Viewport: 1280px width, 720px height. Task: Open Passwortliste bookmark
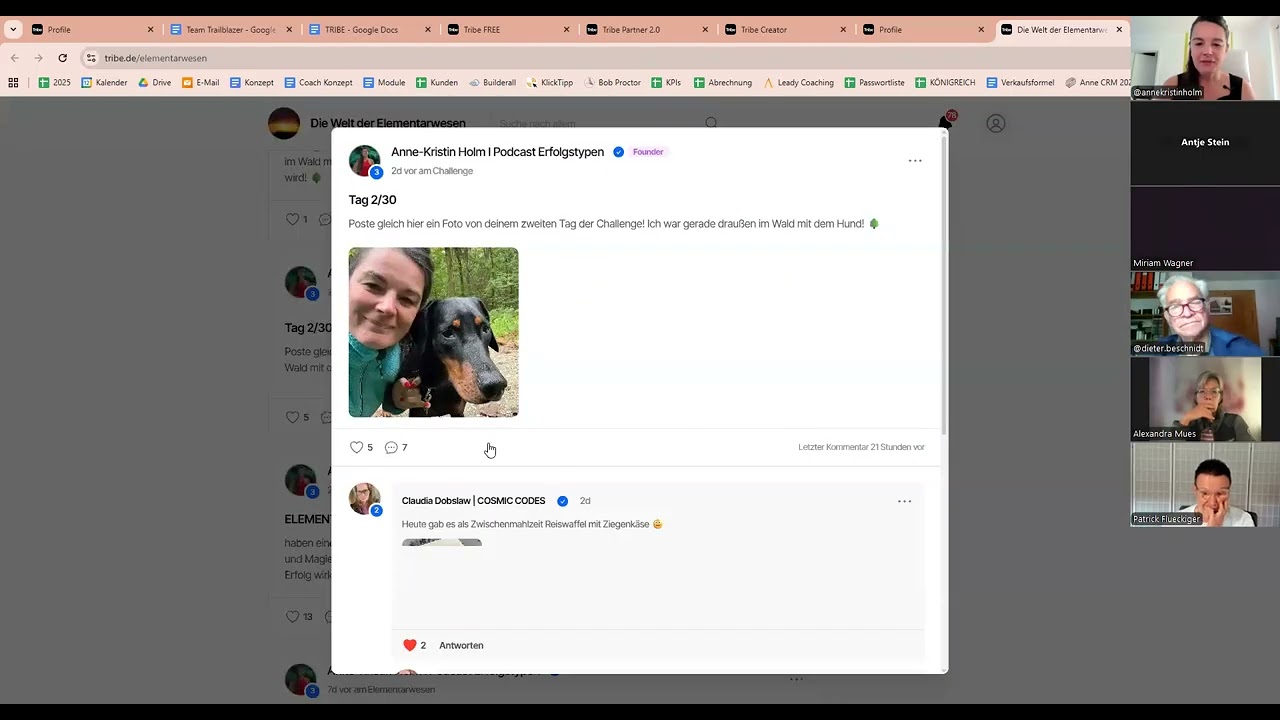click(874, 82)
